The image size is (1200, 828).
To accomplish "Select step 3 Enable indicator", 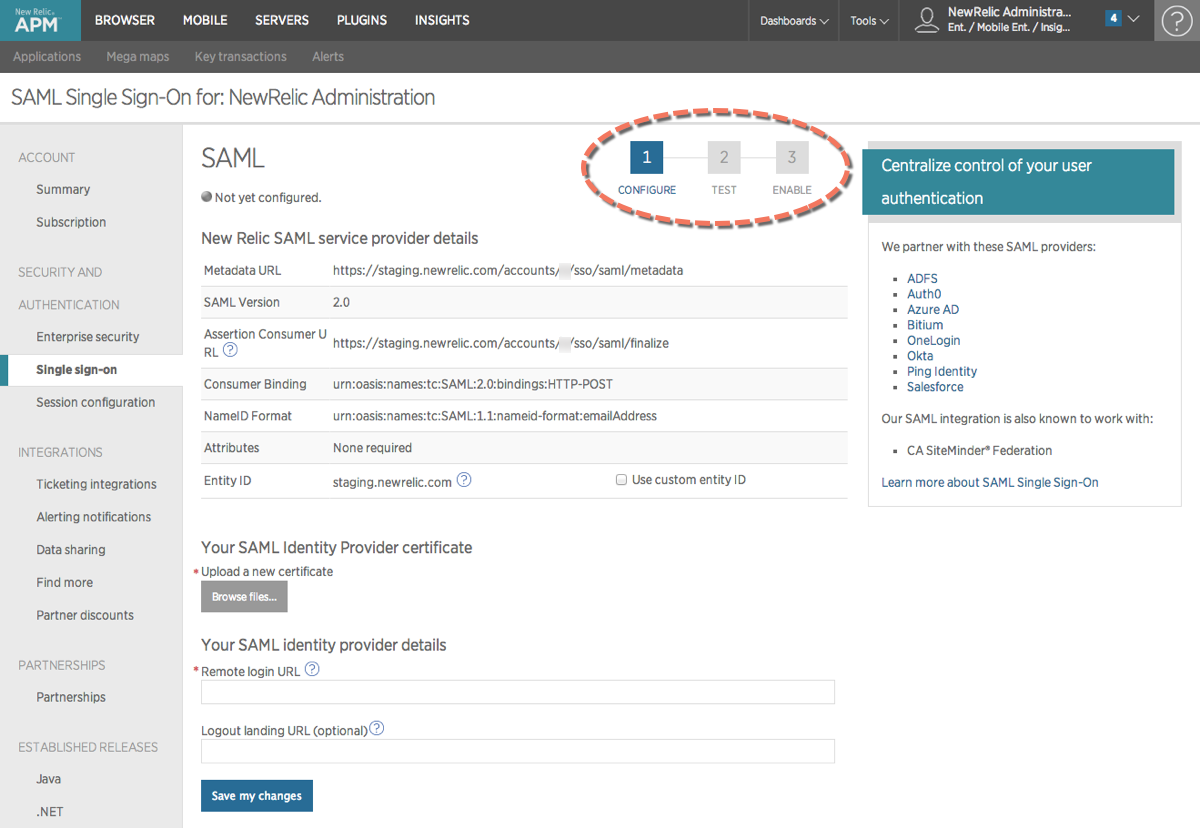I will click(792, 158).
